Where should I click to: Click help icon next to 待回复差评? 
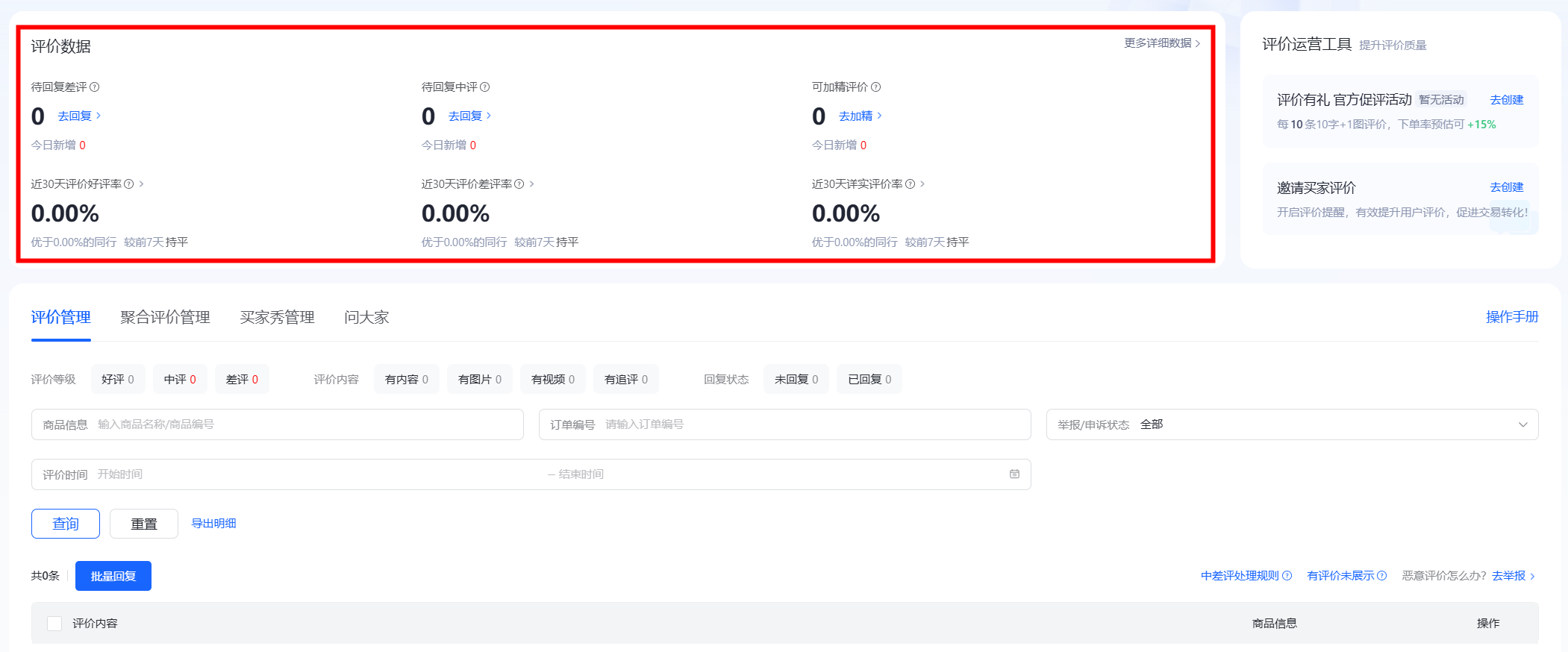(x=95, y=87)
